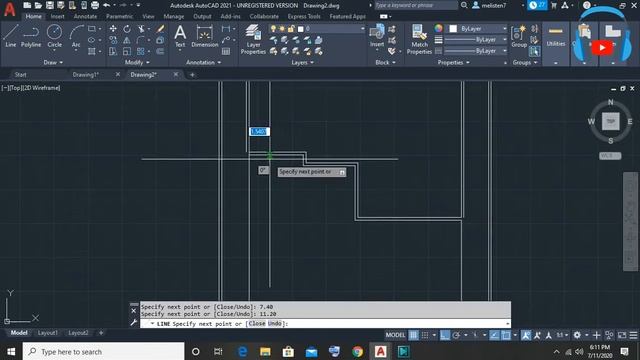Screen dimensions: 640x360
Task: Toggle snap mode in status bar
Action: click(425, 335)
